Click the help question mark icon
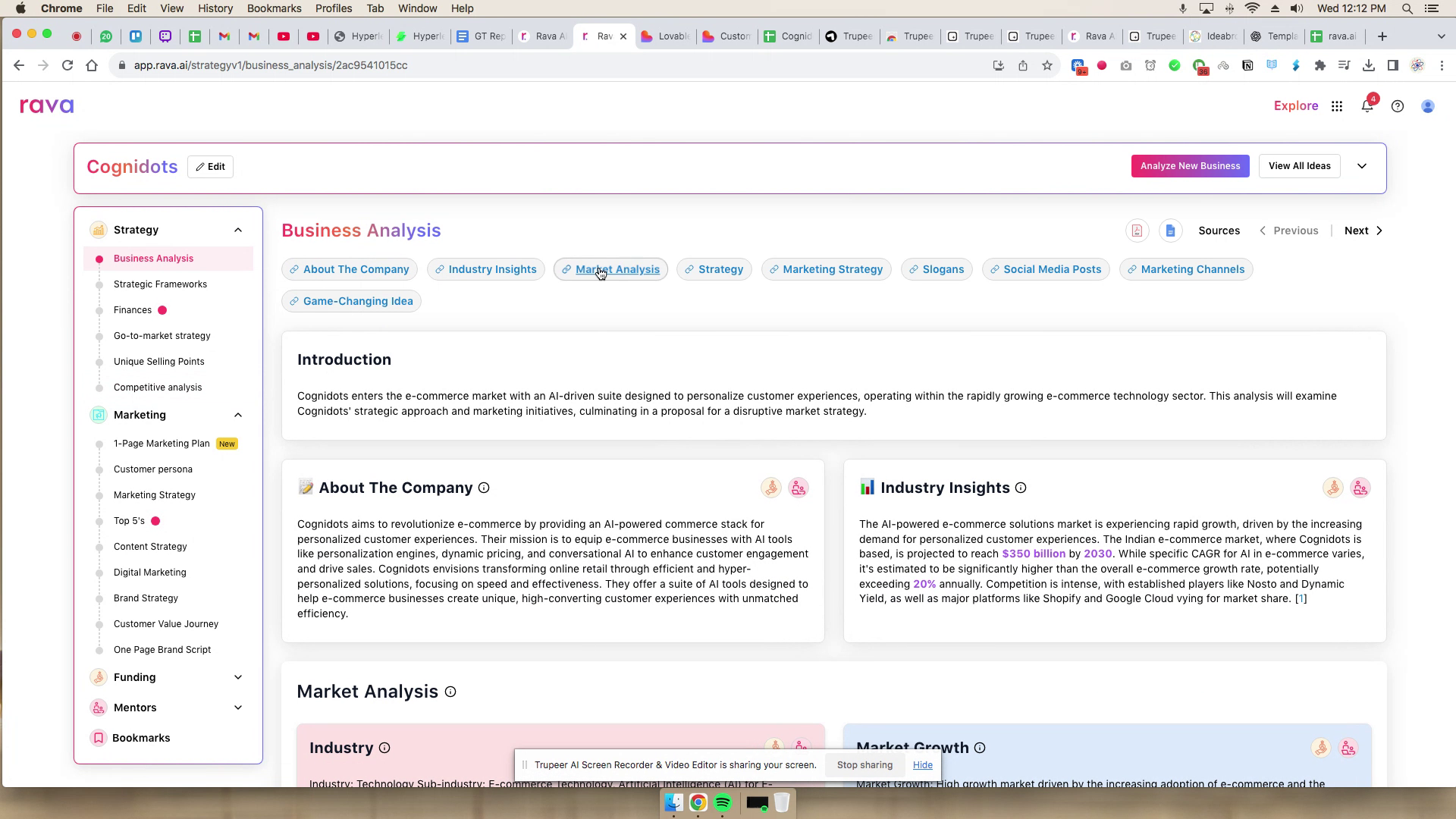This screenshot has width=1456, height=819. coord(1398,106)
